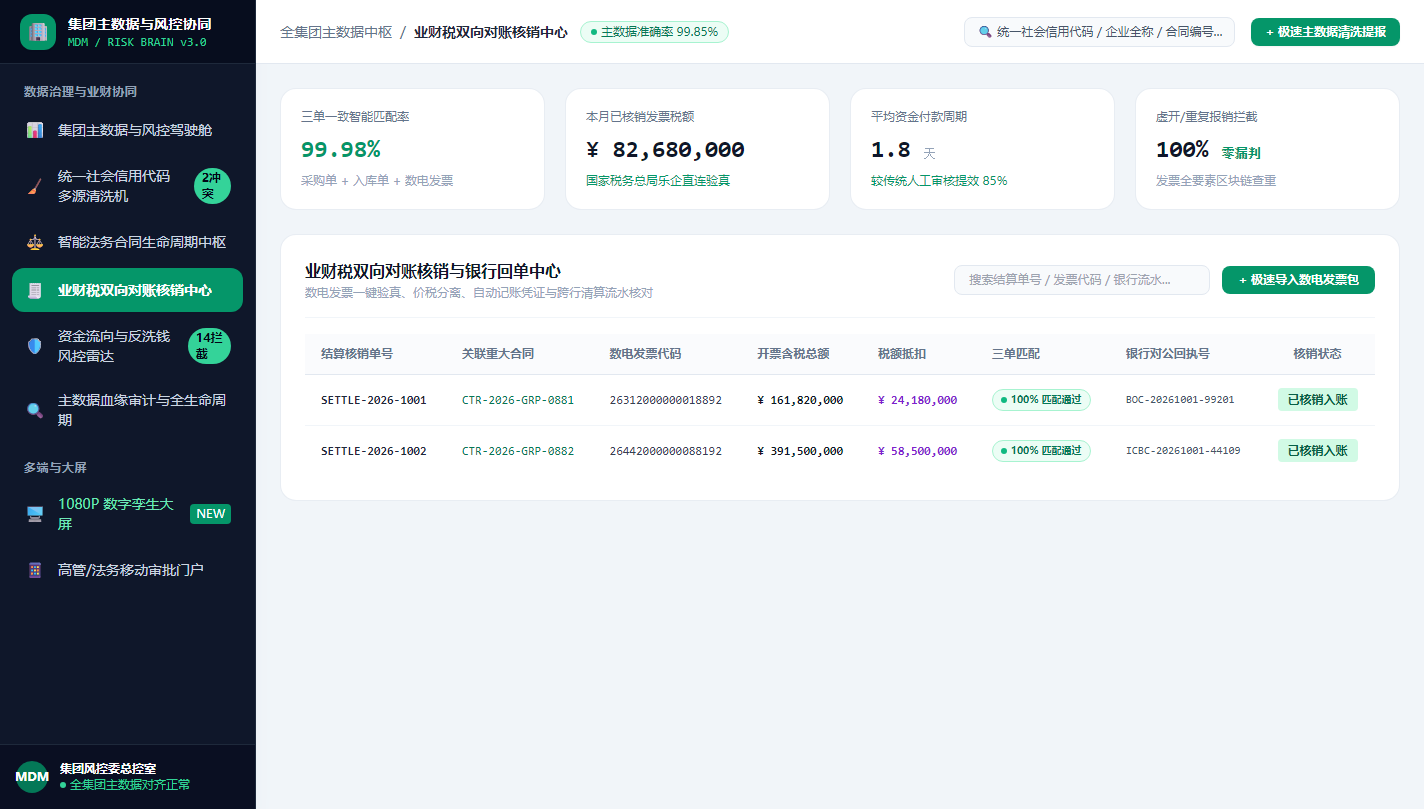This screenshot has width=1424, height=809.
Task: Click the broom icon for 统一社会信用代码多源清洗机
Action: pos(35,186)
